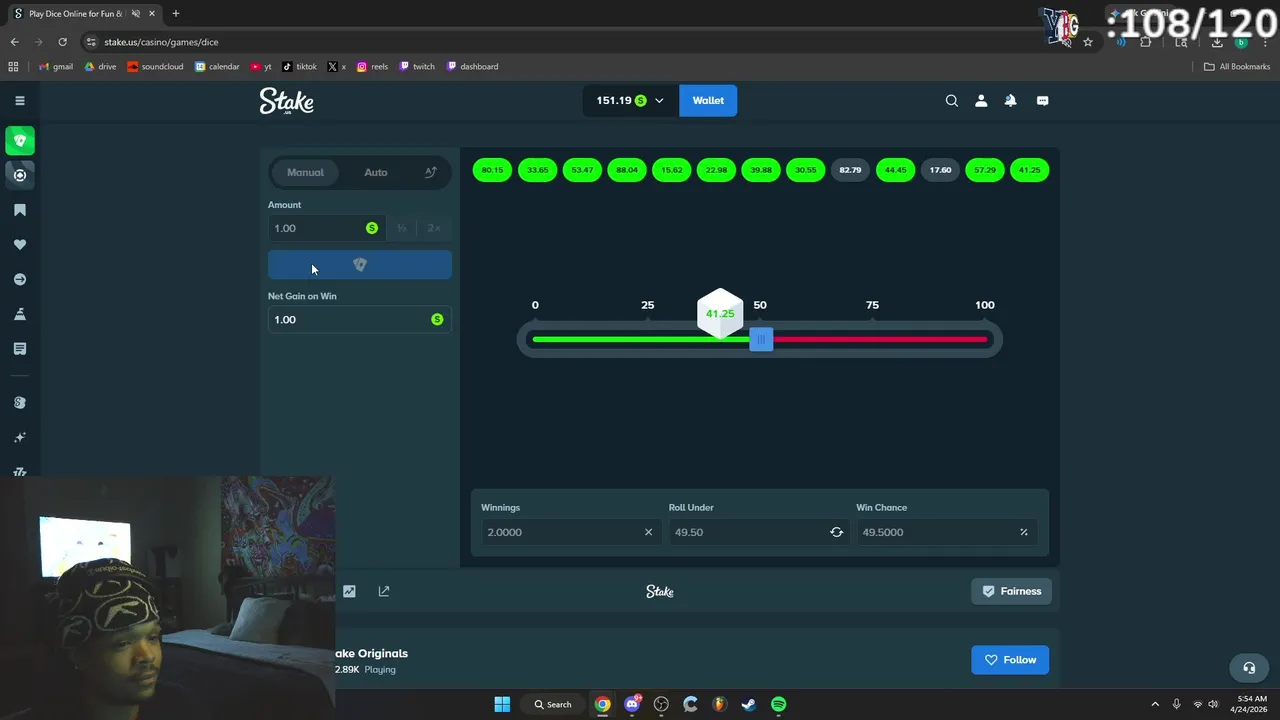The image size is (1280, 720).
Task: Click the Roll Under swap-arrows icon
Action: coord(836,532)
